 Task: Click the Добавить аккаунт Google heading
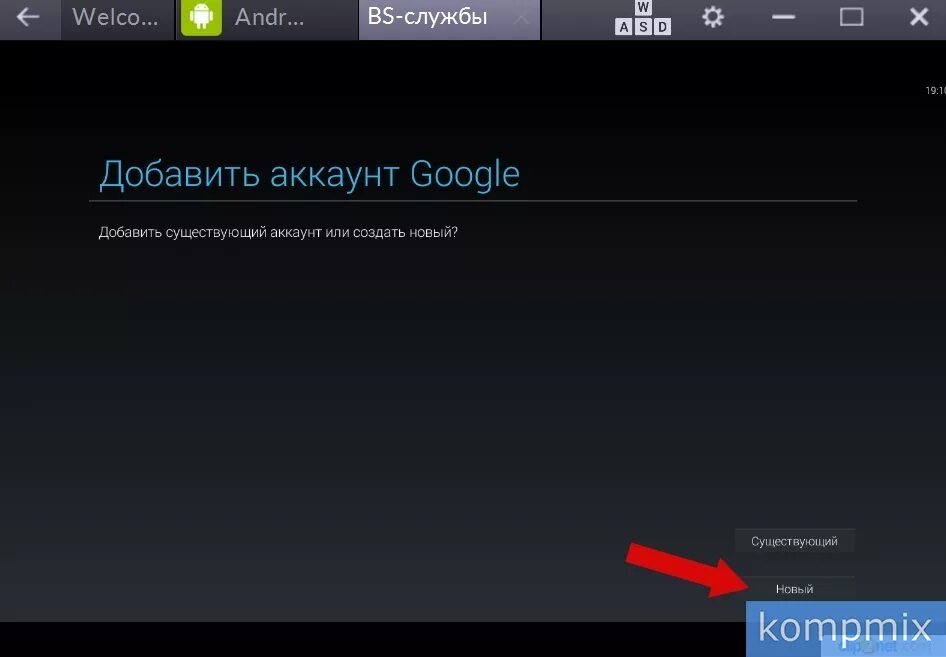pyautogui.click(x=309, y=175)
